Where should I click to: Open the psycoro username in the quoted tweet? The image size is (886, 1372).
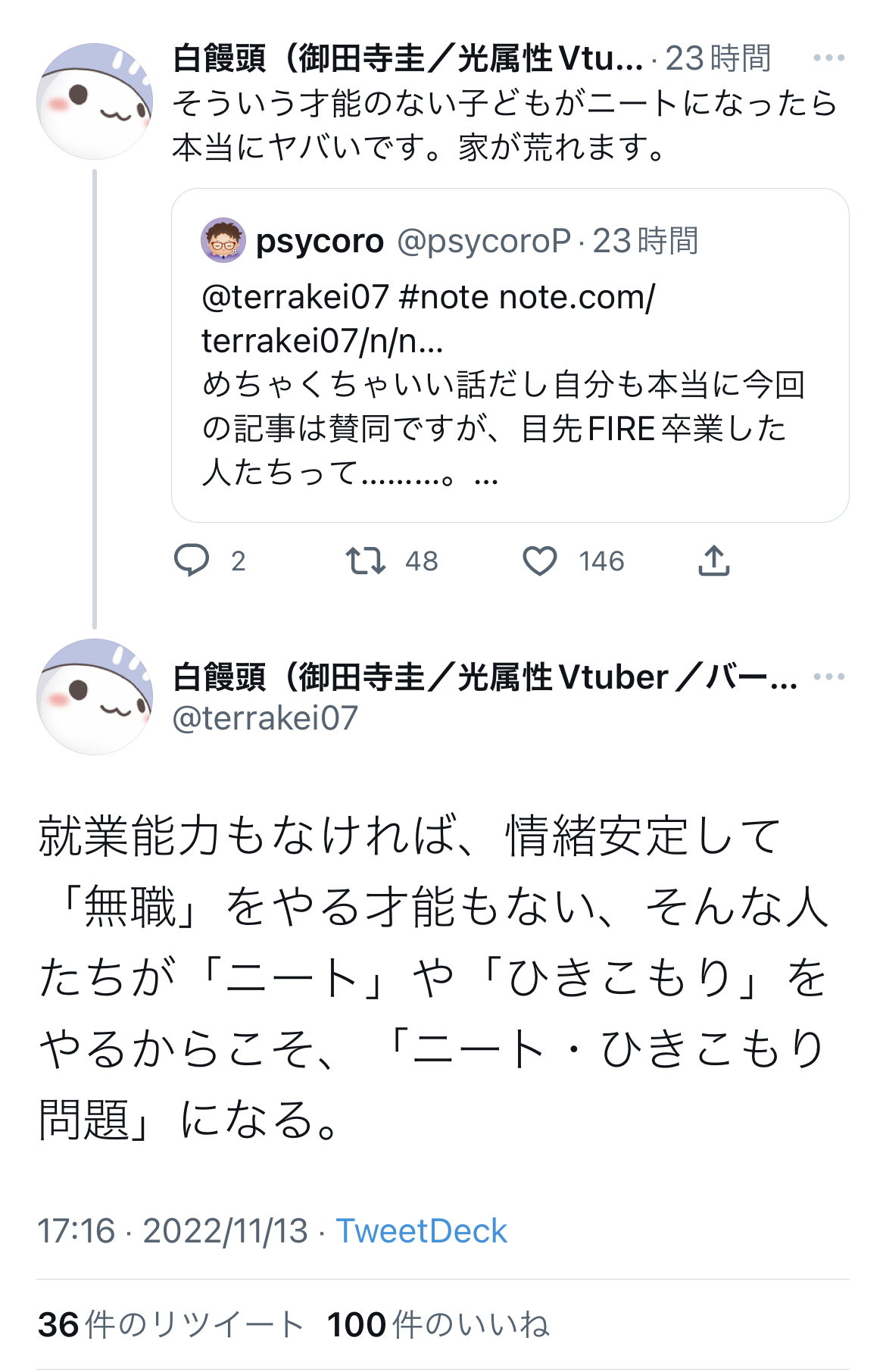pyautogui.click(x=320, y=242)
